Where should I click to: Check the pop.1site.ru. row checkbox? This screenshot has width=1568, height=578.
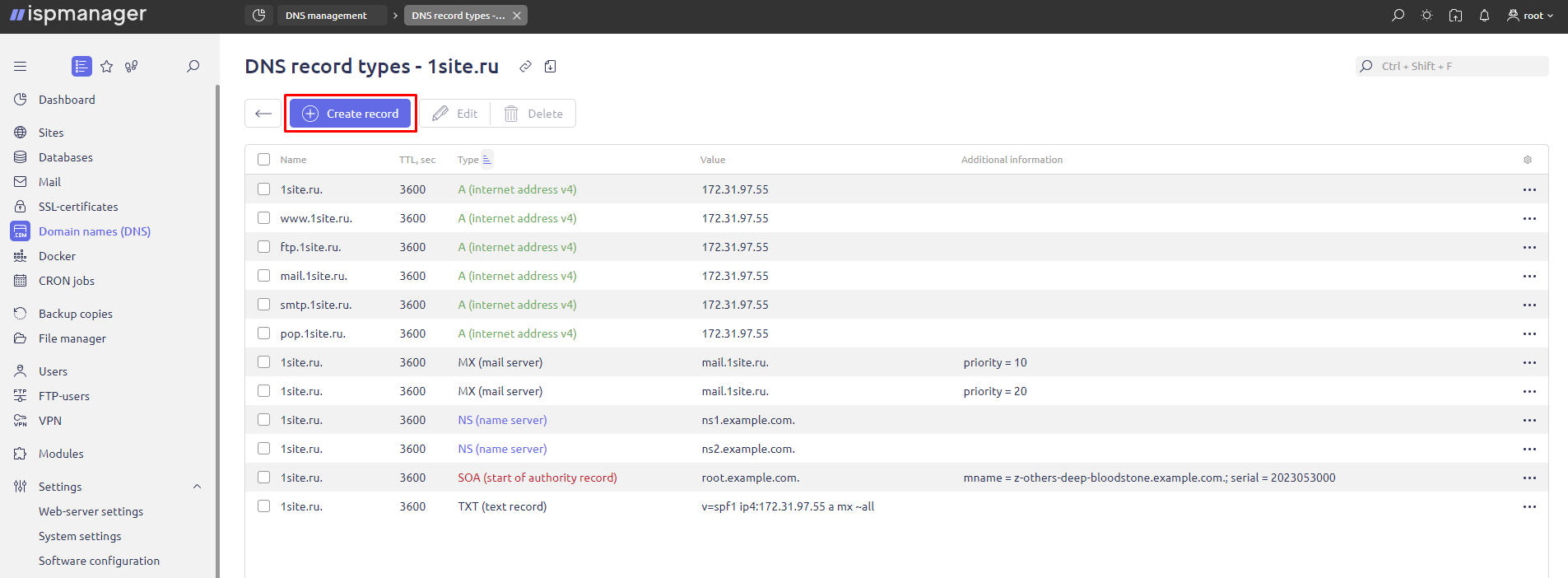click(x=263, y=333)
